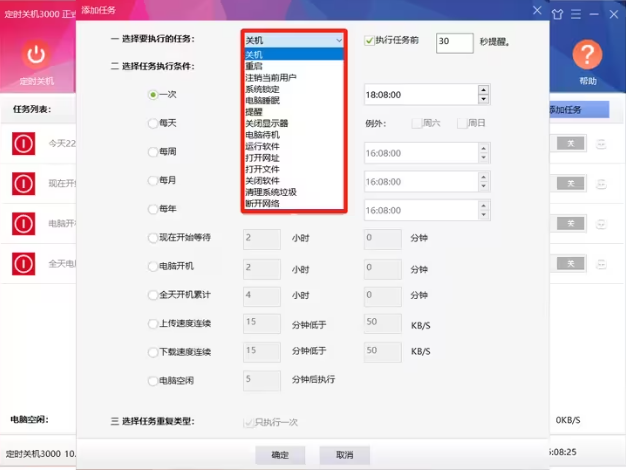Screen dimensions: 626x470
Task: Choose 打开文件 from the dropdown list
Action: point(294,169)
